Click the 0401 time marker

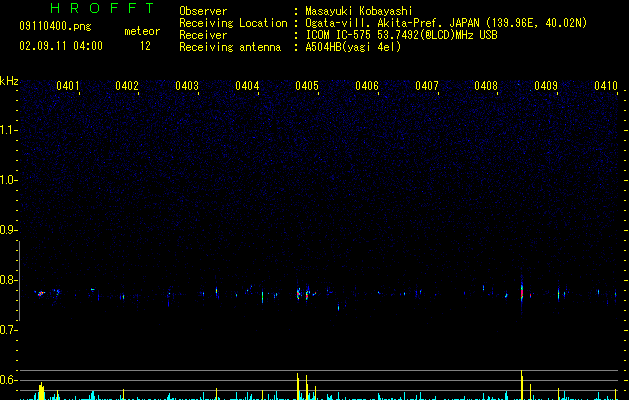point(67,86)
